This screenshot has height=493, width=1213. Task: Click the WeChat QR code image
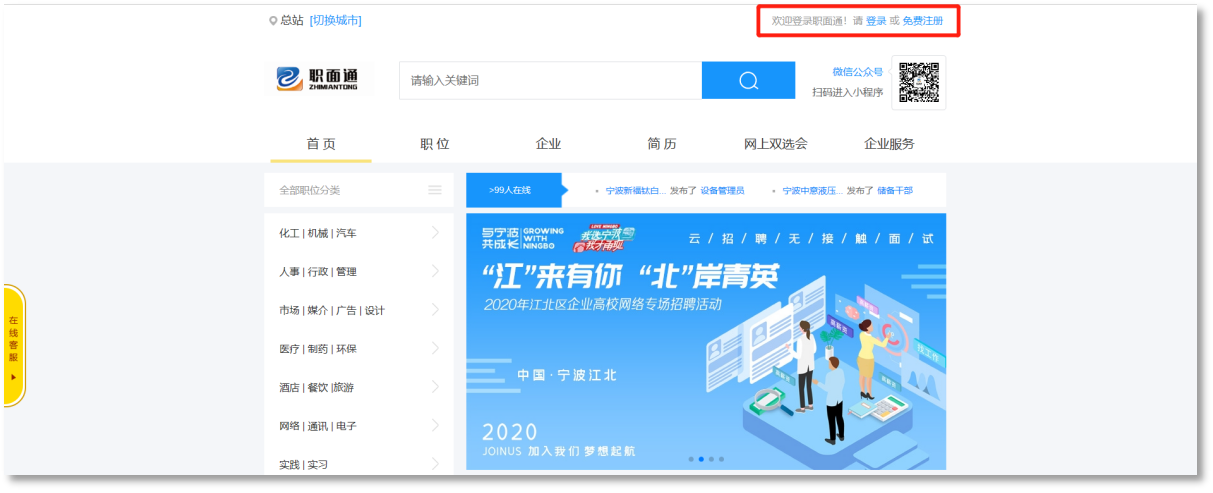(918, 82)
